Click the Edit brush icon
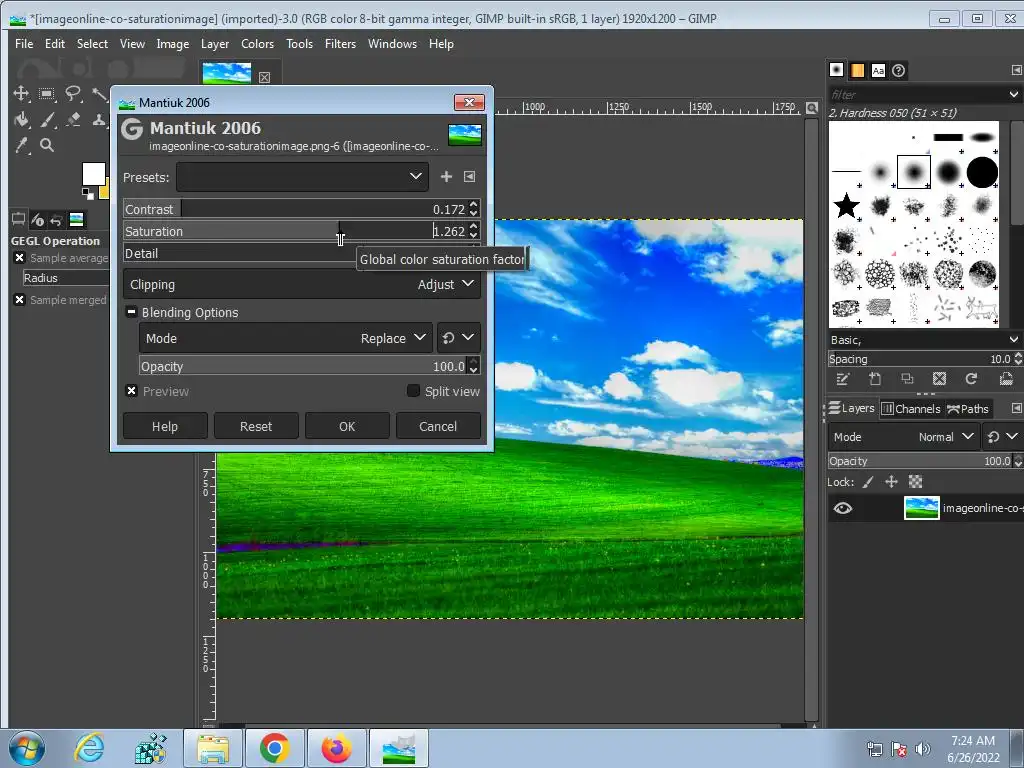Screen dimensions: 1024x768 click(842, 379)
